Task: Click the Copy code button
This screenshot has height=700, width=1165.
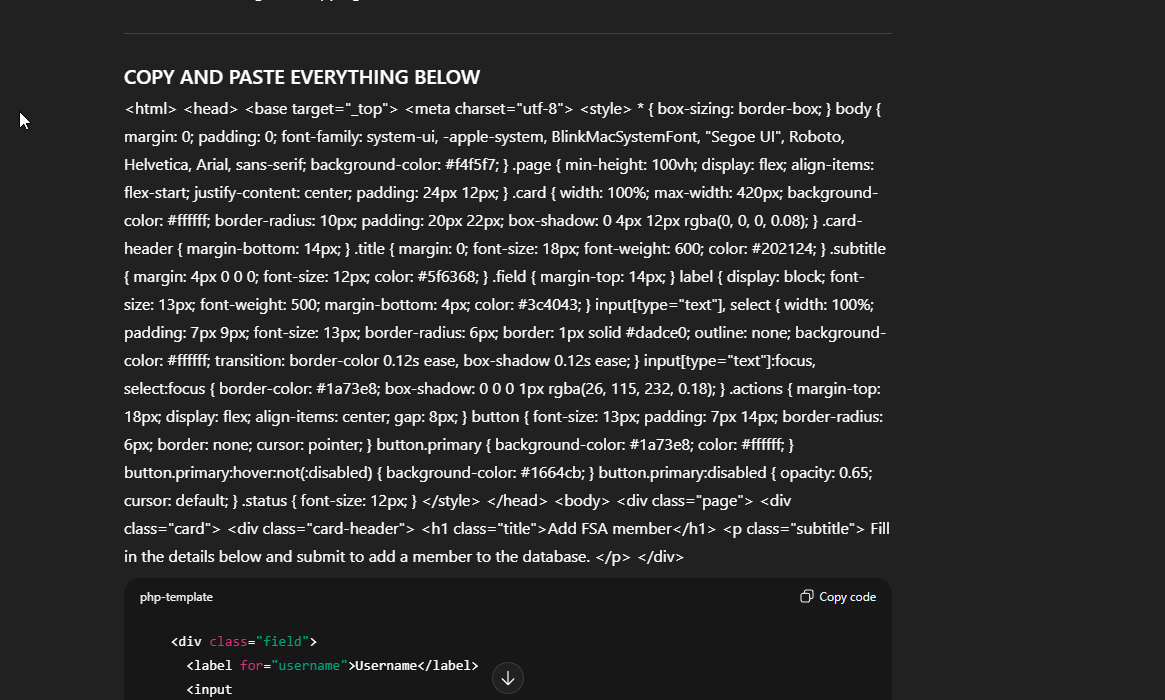Action: point(838,597)
